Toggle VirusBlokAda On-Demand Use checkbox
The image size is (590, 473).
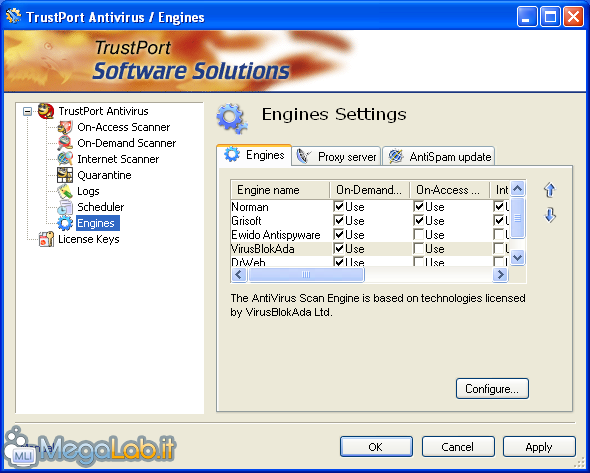click(339, 248)
